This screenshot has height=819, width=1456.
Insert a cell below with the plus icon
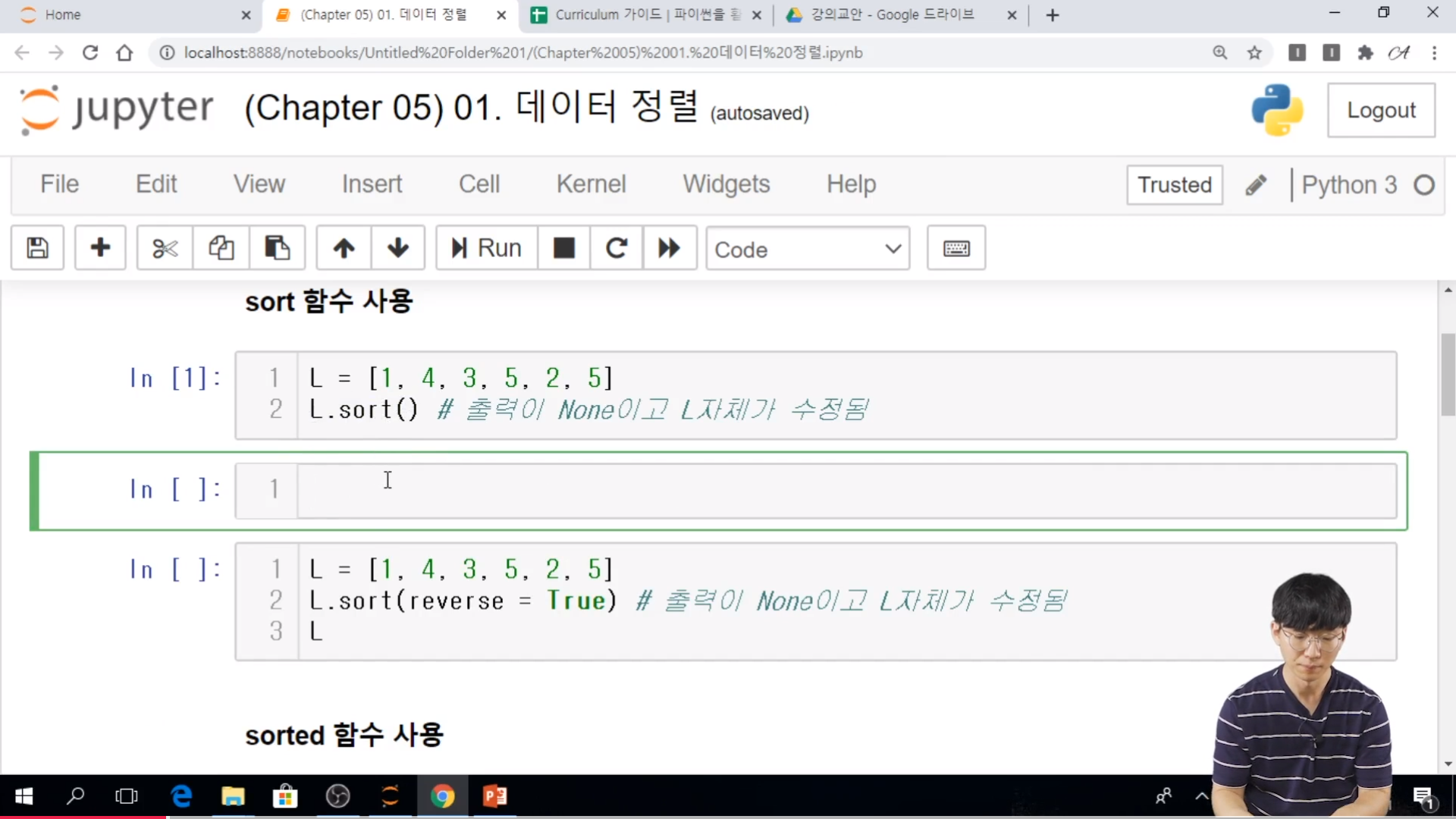(100, 248)
